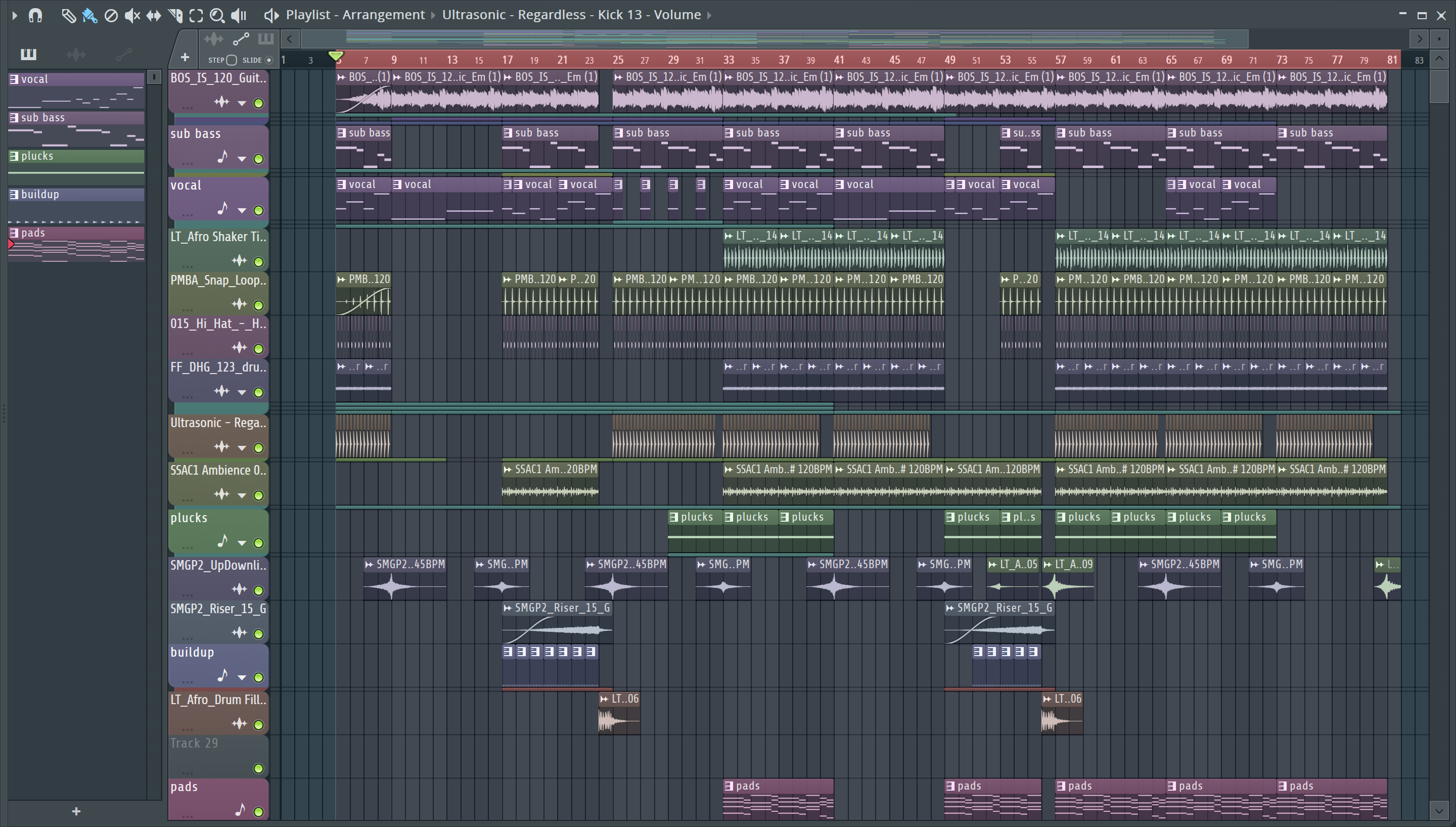Add a new pattern with the bottom plus button
Viewport: 1456px width, 827px height.
pyautogui.click(x=76, y=811)
